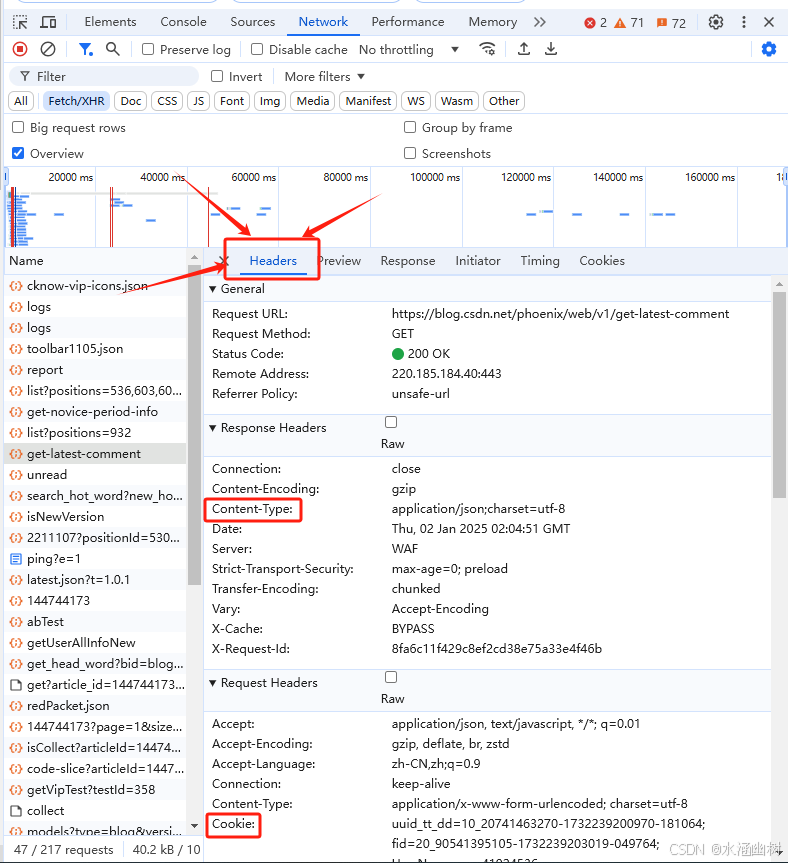Open DevTools settings gear
This screenshot has height=863, width=788.
pos(715,22)
